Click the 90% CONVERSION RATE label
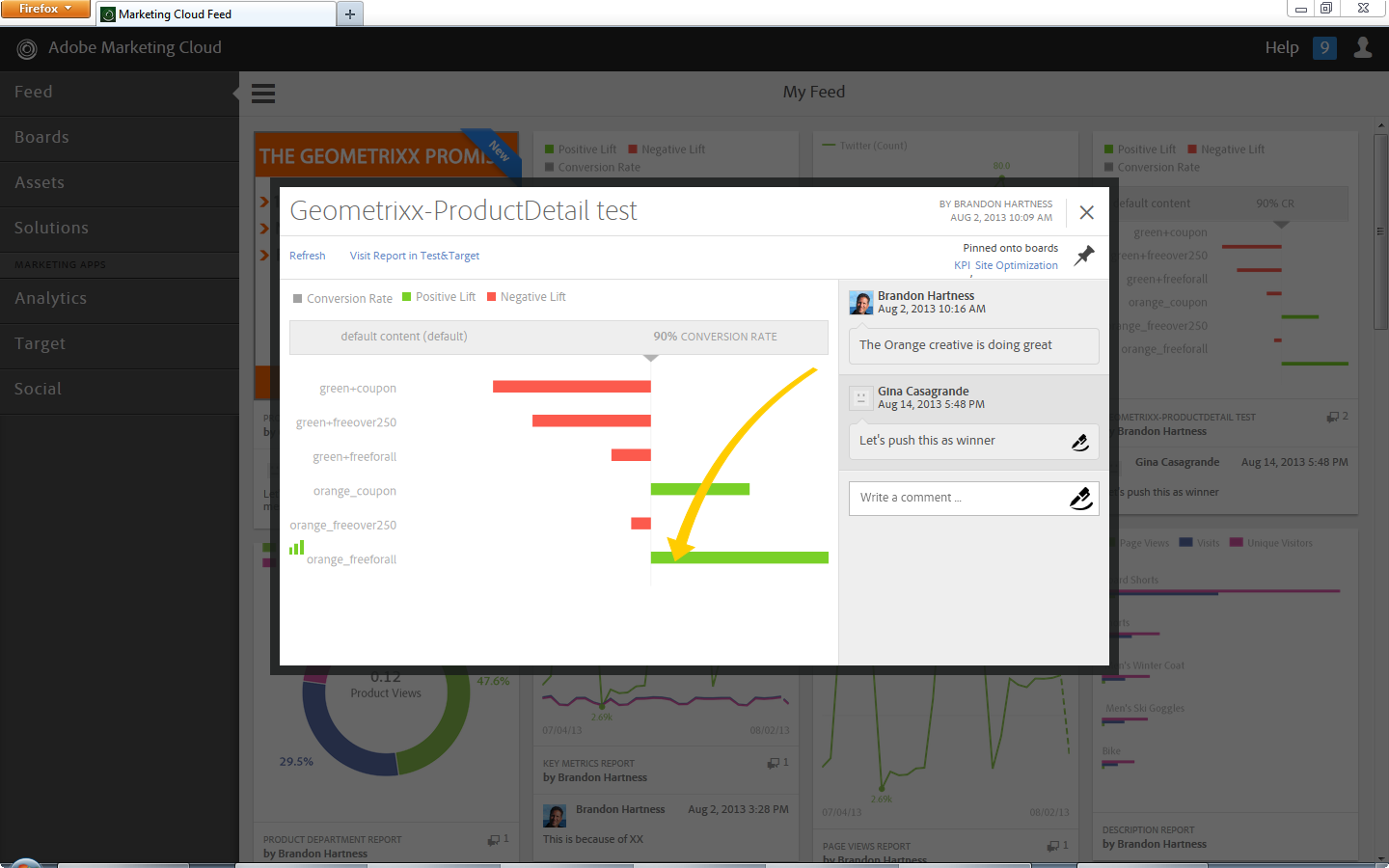This screenshot has height=868, width=1389. point(715,337)
